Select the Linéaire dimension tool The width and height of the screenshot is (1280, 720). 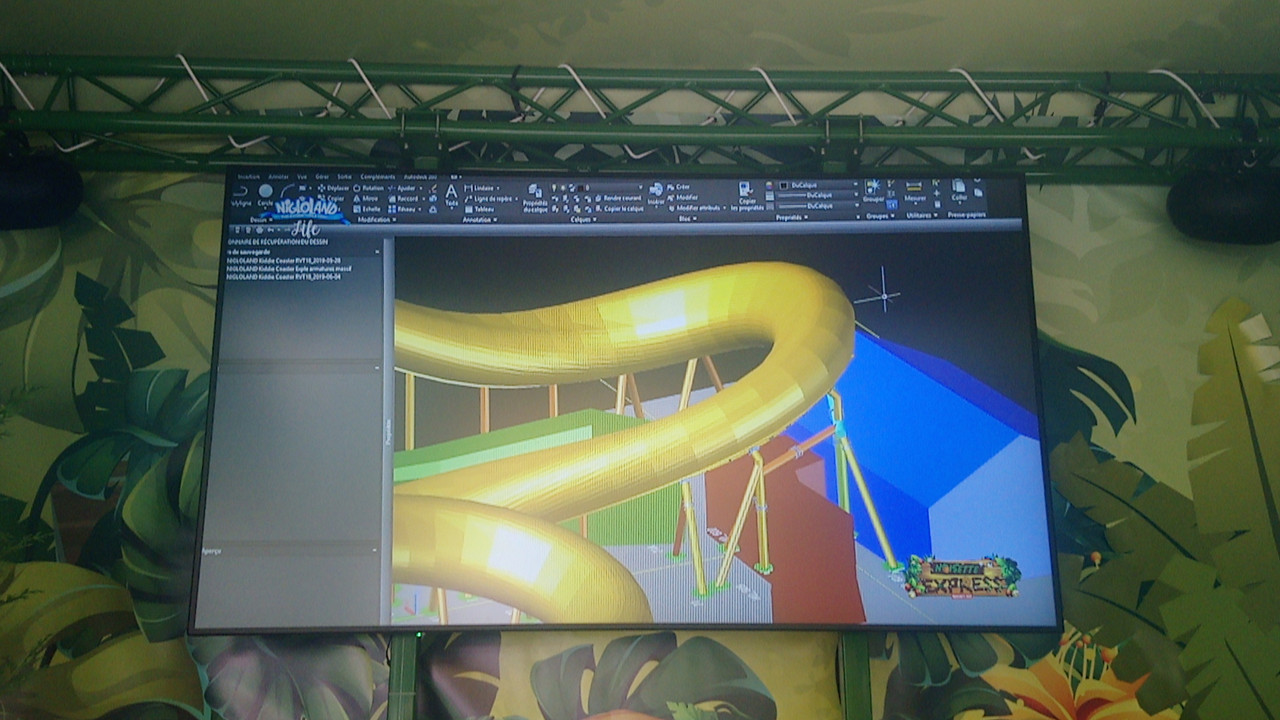coord(481,188)
